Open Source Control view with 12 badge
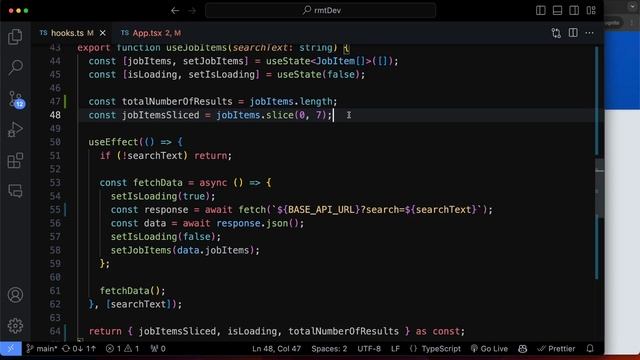Image resolution: width=640 pixels, height=360 pixels. [x=16, y=99]
